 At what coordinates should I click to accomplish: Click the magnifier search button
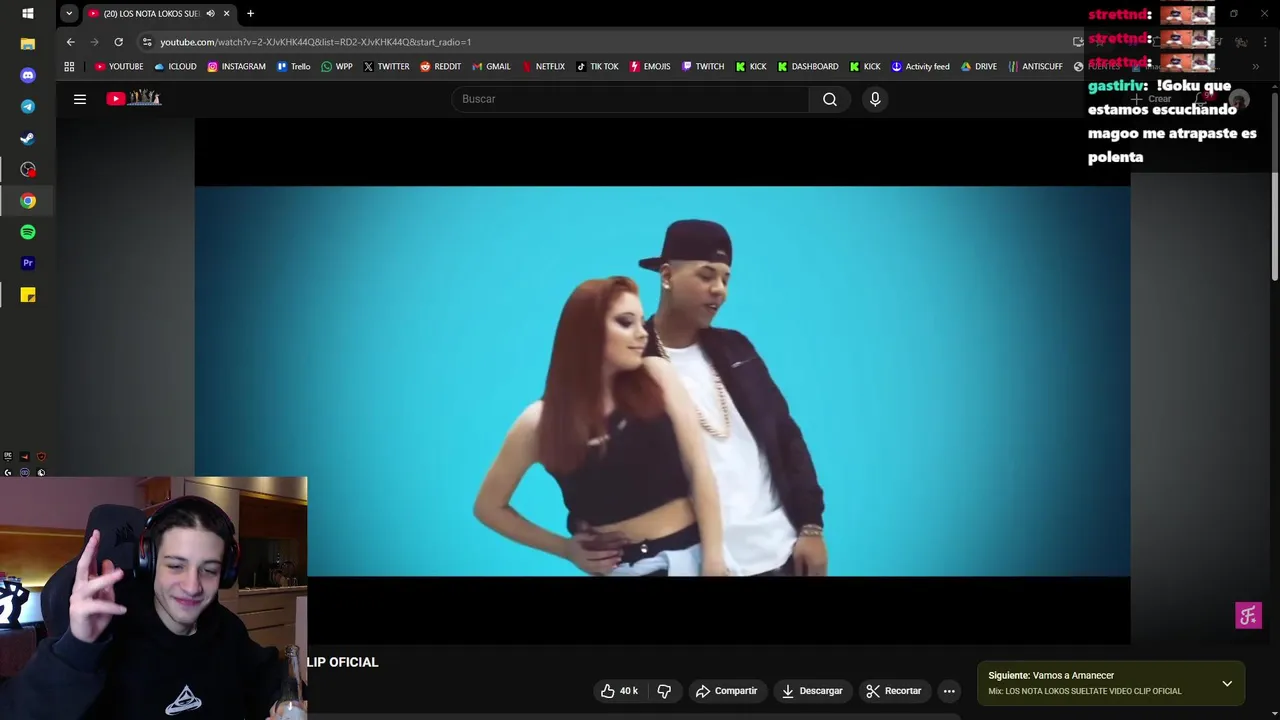point(830,99)
